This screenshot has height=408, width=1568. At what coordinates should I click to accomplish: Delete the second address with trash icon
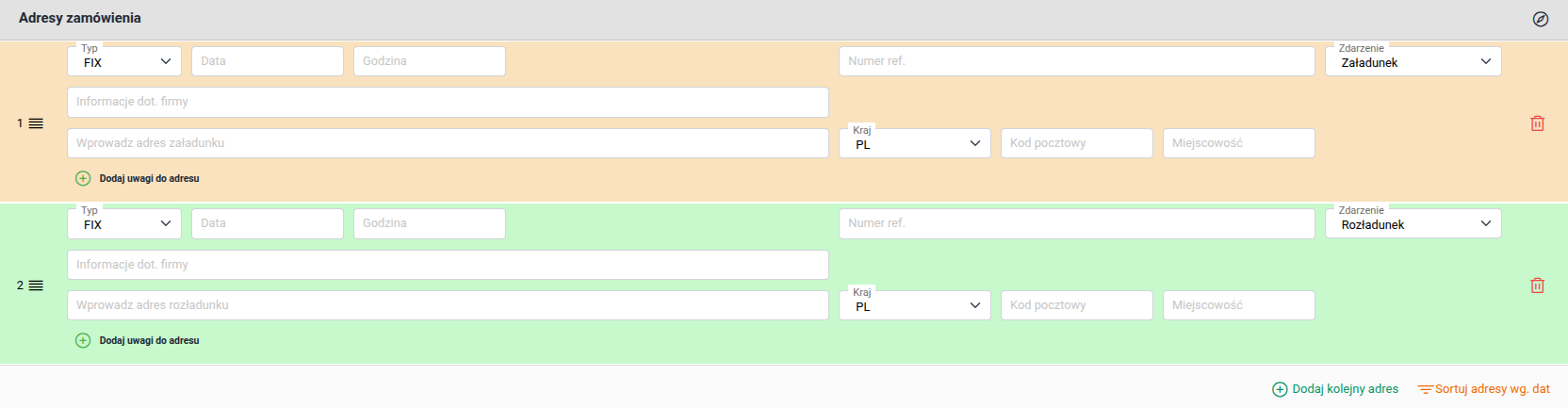[x=1537, y=286]
